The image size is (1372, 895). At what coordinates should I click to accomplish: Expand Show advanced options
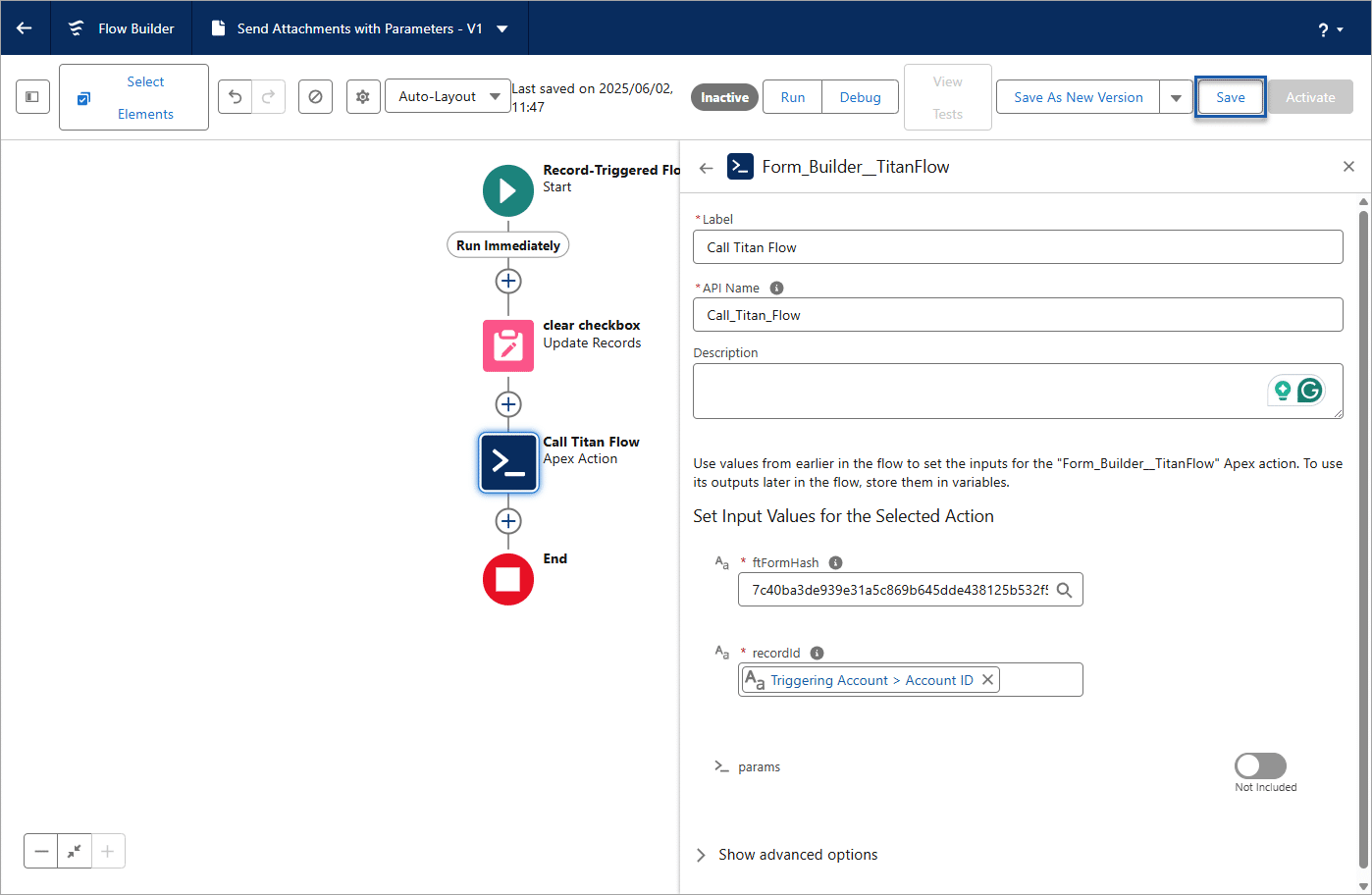786,855
